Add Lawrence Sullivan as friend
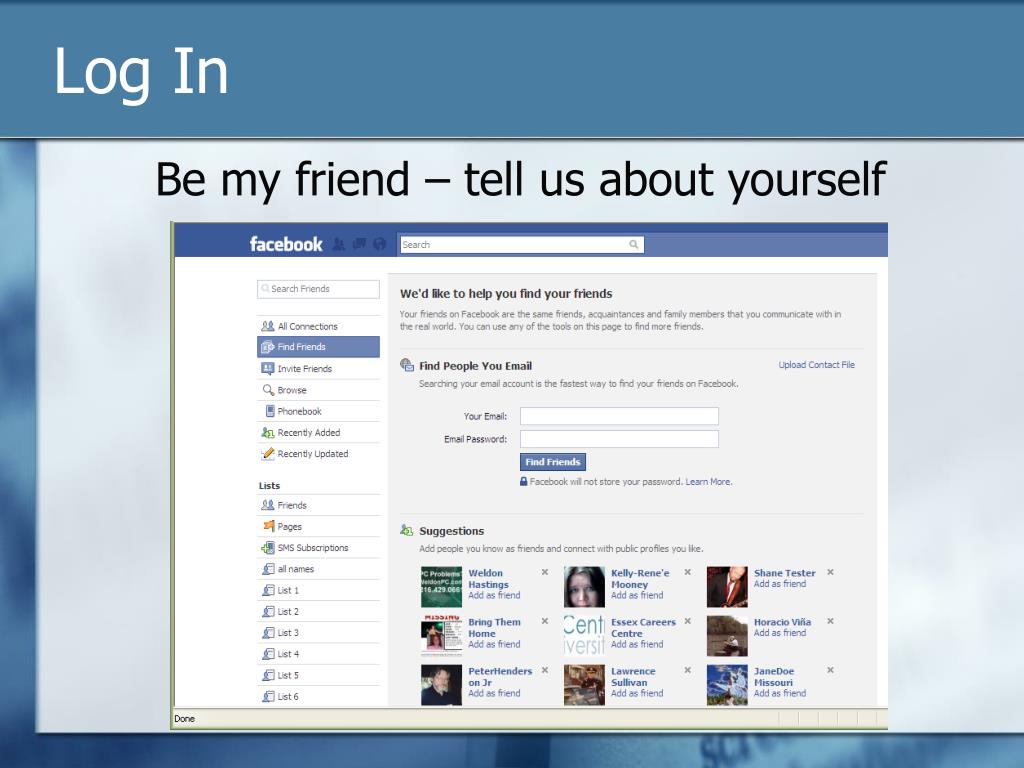 (637, 694)
